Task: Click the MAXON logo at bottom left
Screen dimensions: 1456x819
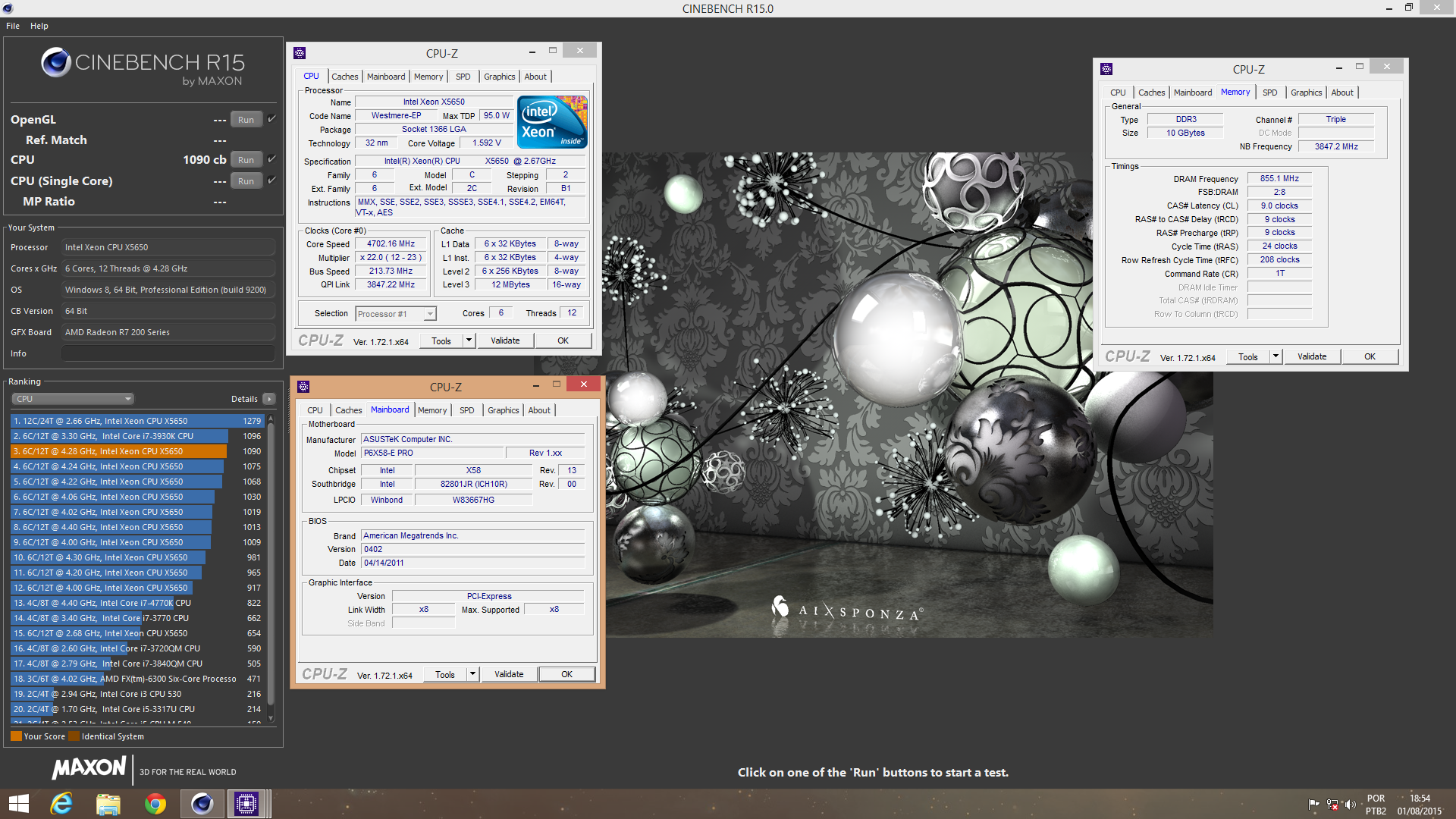Action: [x=89, y=768]
